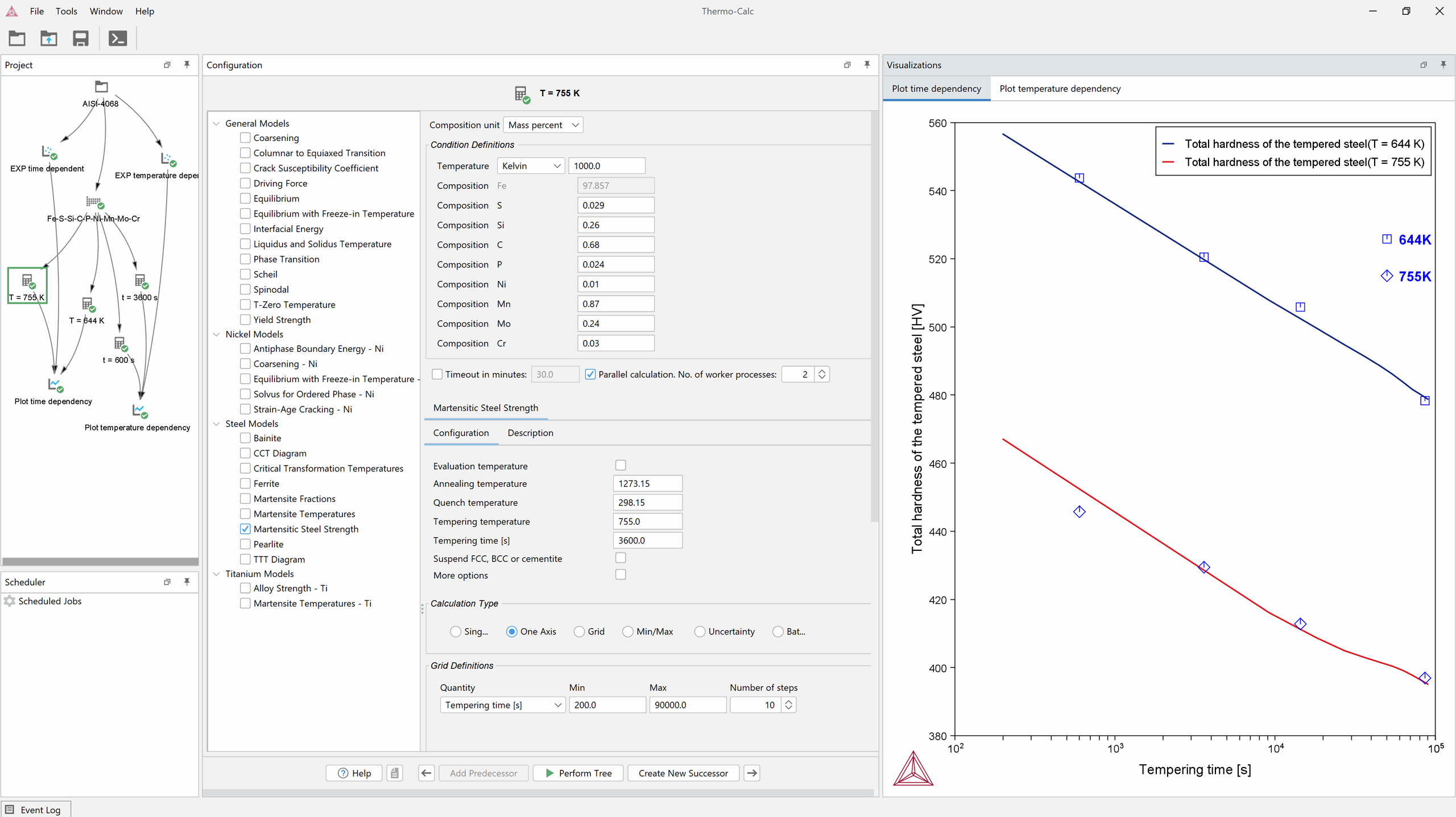
Task: Select the Plot time dependency node
Action: (x=55, y=385)
